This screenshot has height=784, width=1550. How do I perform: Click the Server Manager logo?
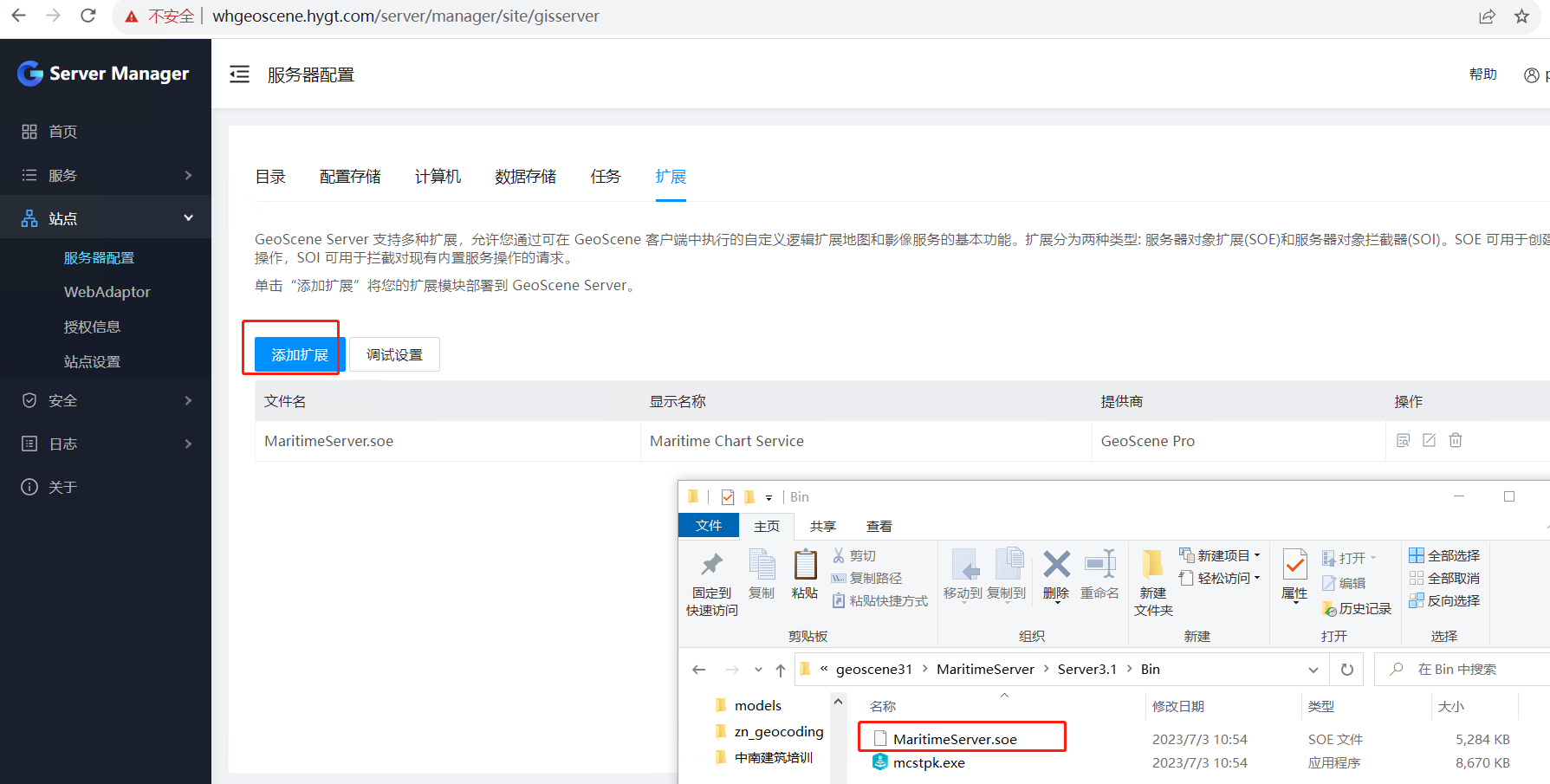click(103, 74)
